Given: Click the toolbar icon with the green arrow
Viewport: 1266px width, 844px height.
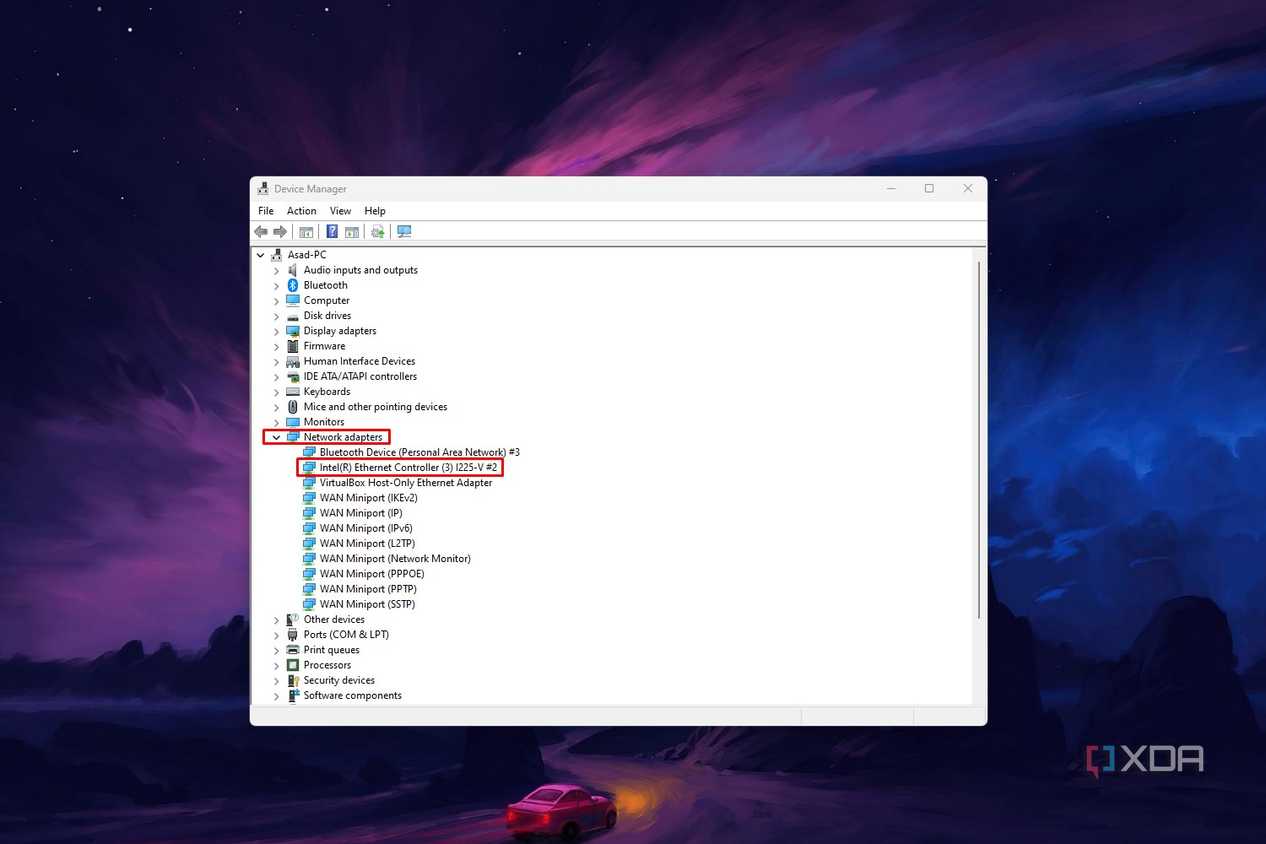Looking at the screenshot, I should (377, 232).
